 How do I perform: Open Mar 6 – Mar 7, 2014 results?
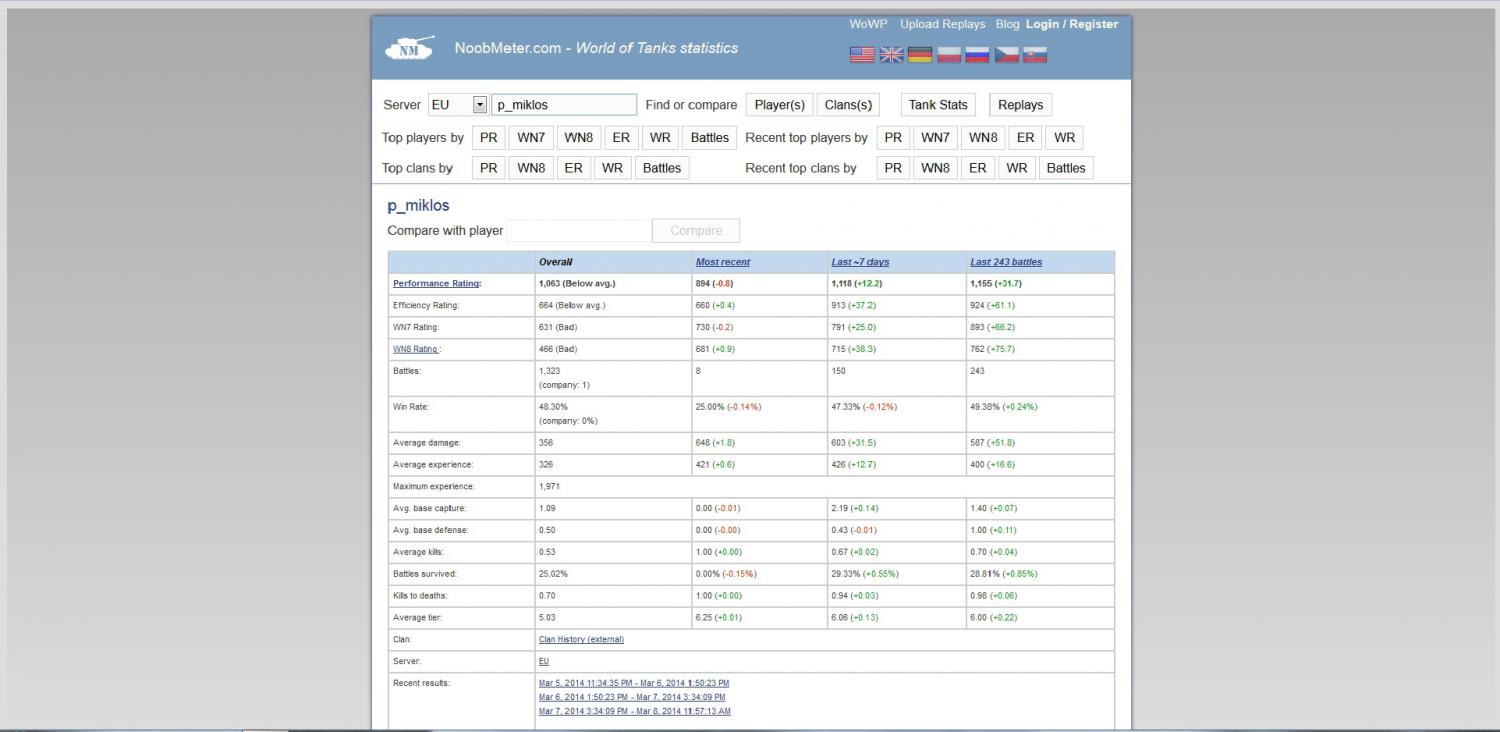click(632, 697)
